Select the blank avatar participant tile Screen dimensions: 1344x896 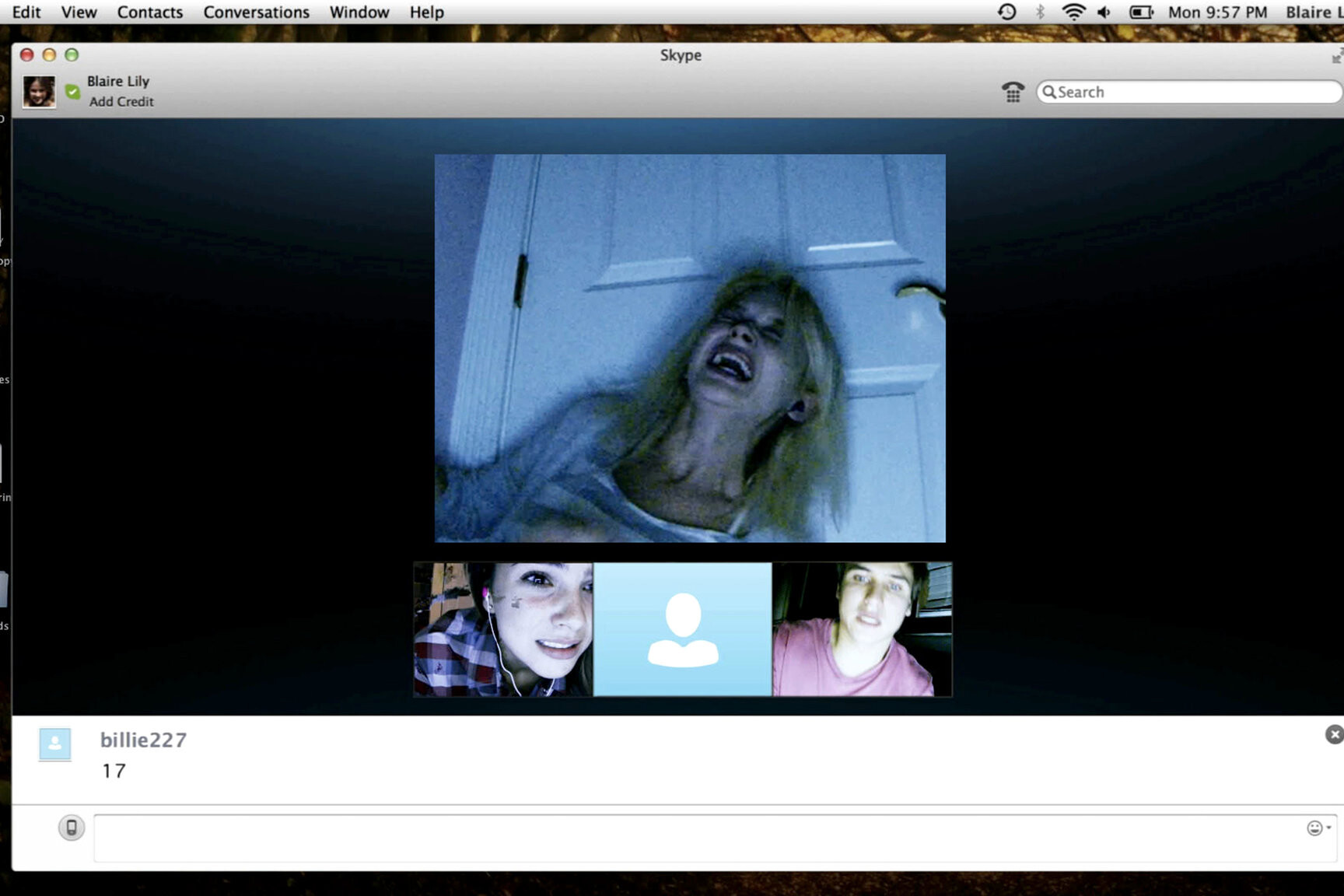(x=682, y=629)
